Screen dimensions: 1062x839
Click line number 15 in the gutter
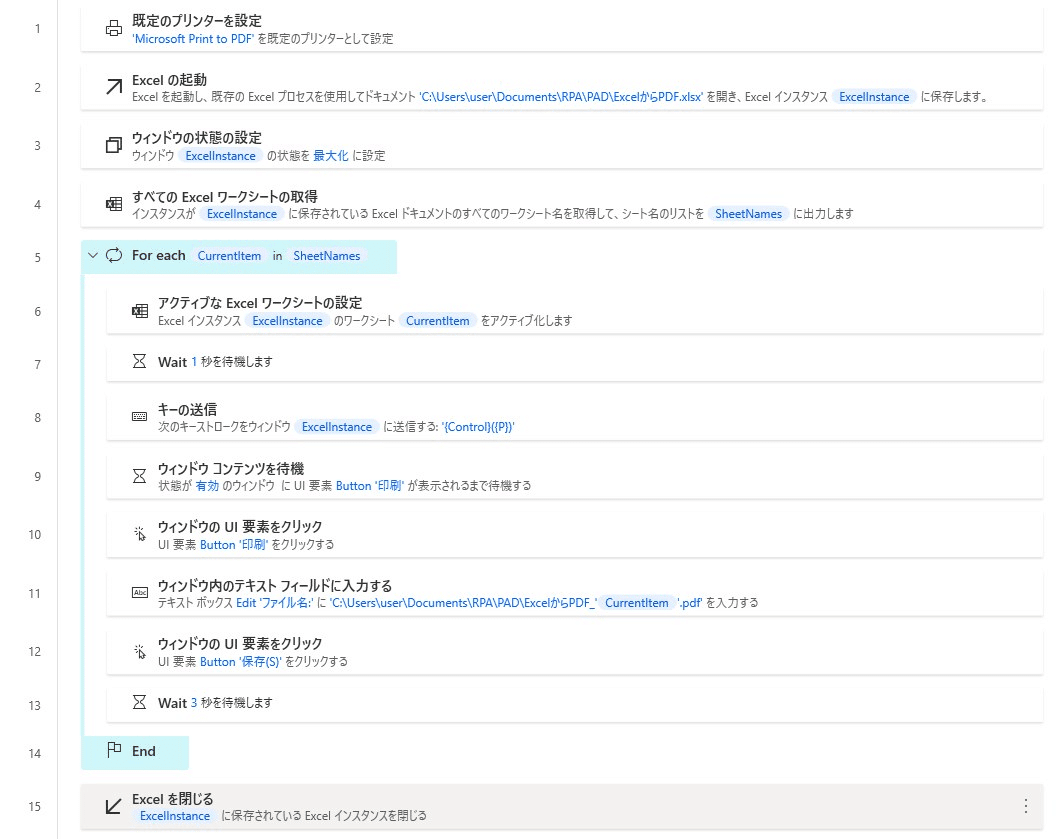[35, 806]
